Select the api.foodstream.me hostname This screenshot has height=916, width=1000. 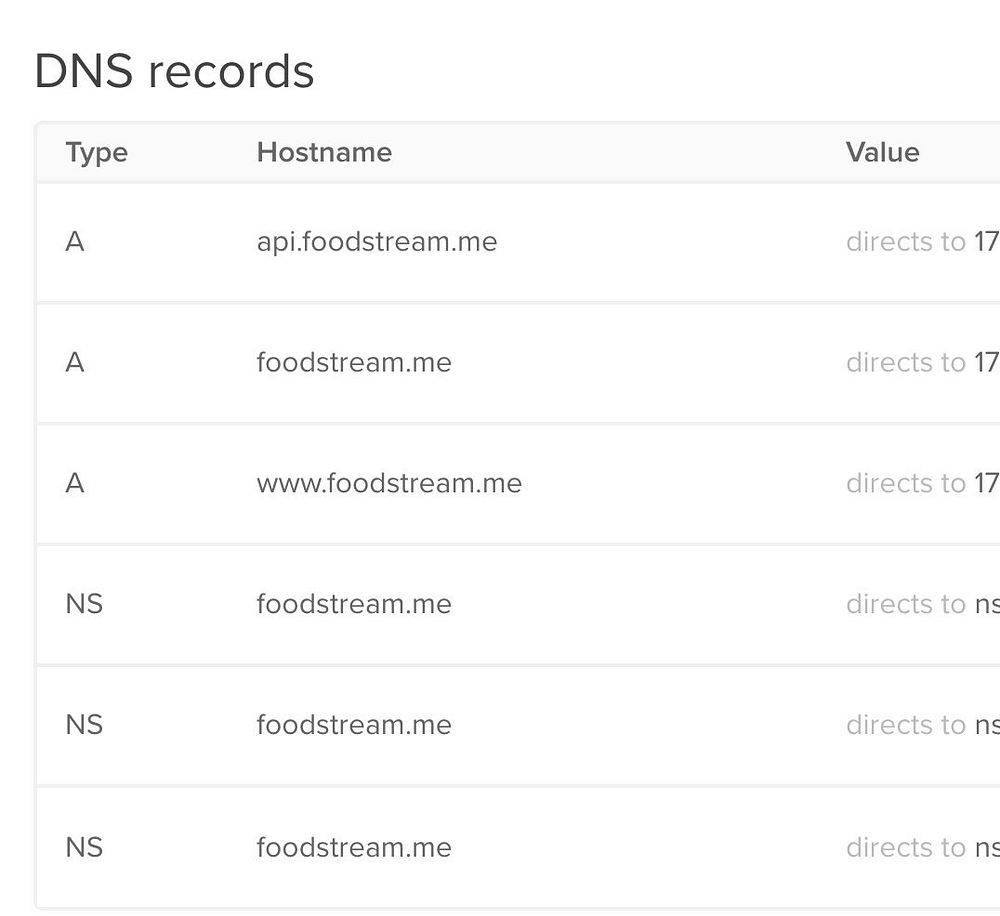pyautogui.click(x=376, y=241)
